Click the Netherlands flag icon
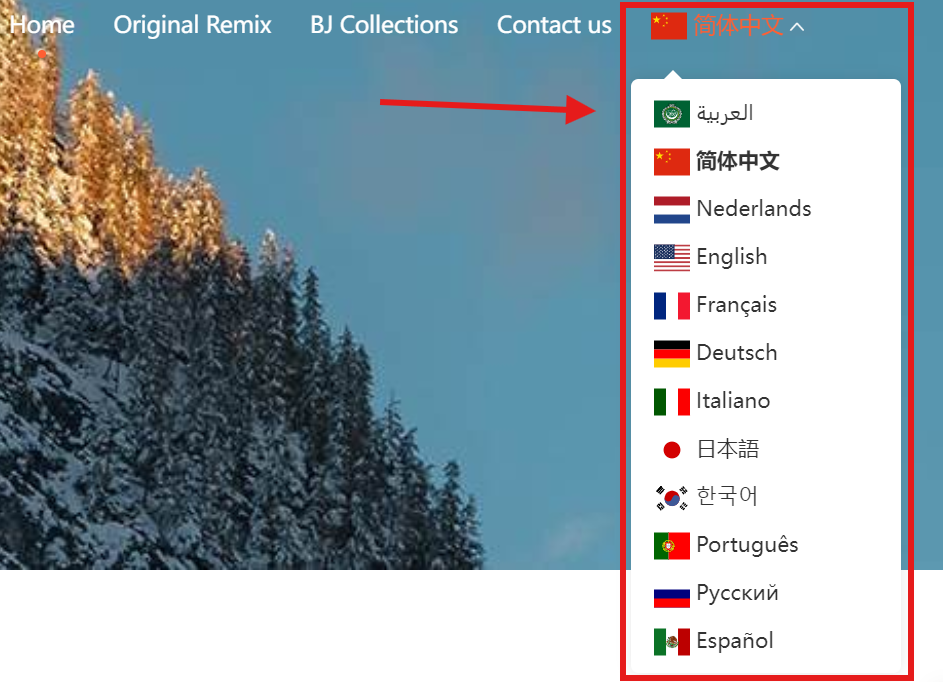 671,210
